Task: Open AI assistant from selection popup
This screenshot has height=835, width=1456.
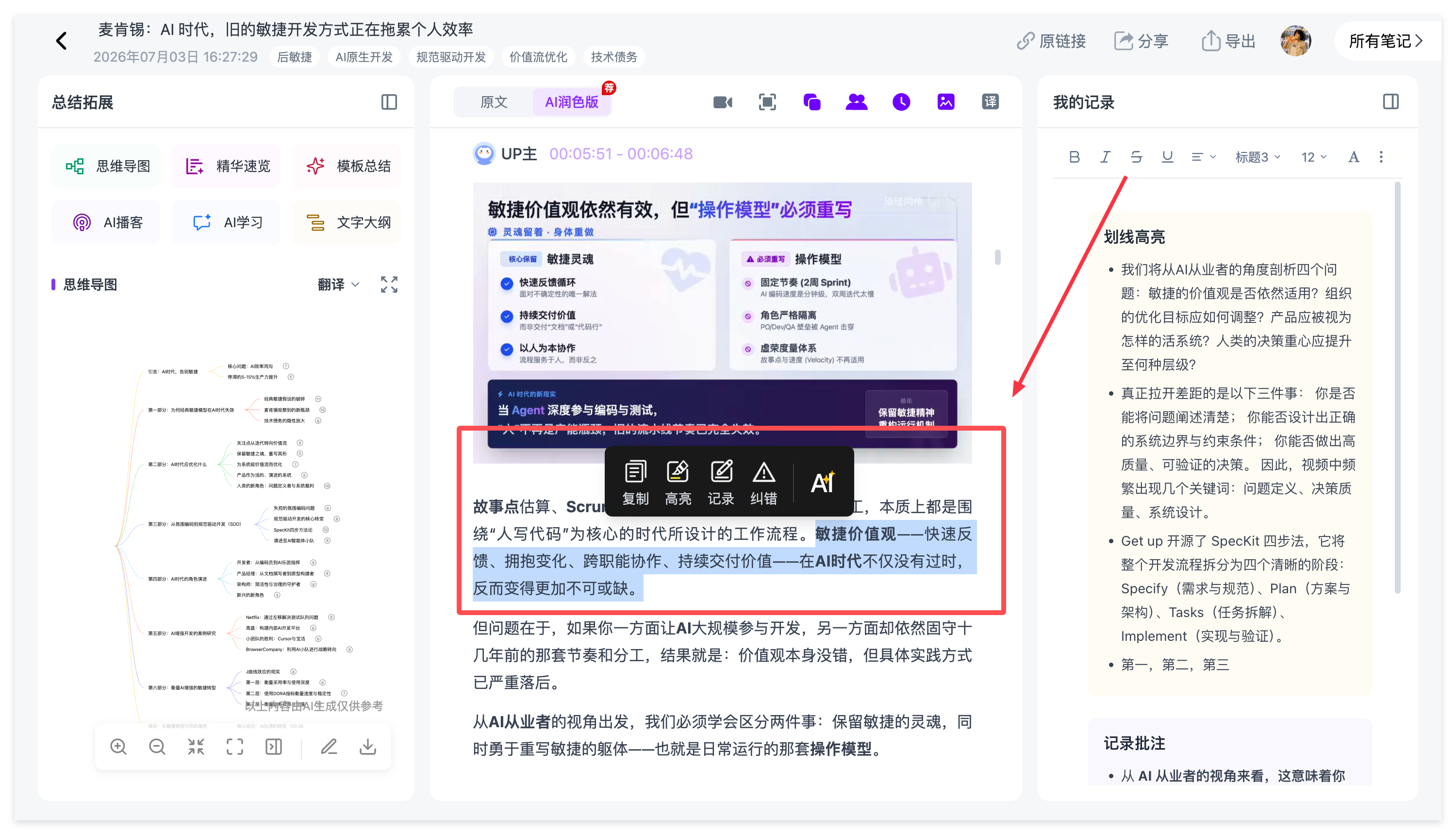Action: [x=823, y=482]
